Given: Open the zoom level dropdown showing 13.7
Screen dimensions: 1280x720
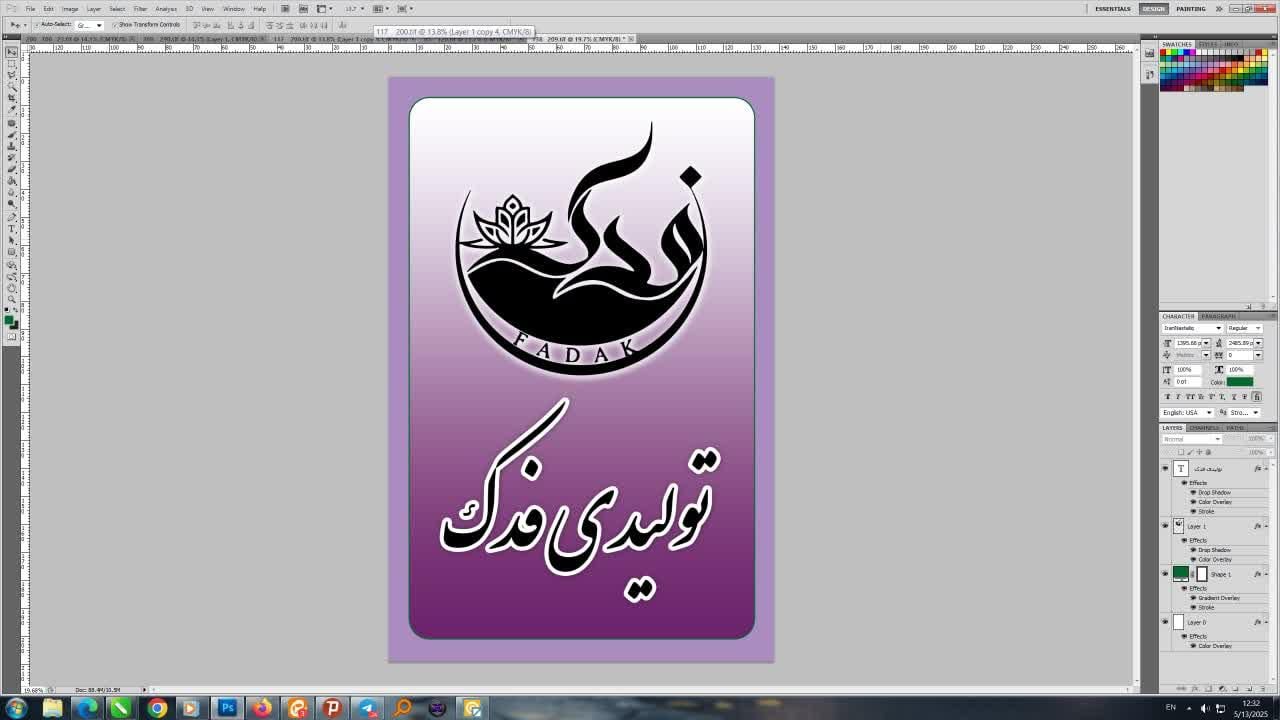Looking at the screenshot, I should point(354,9).
